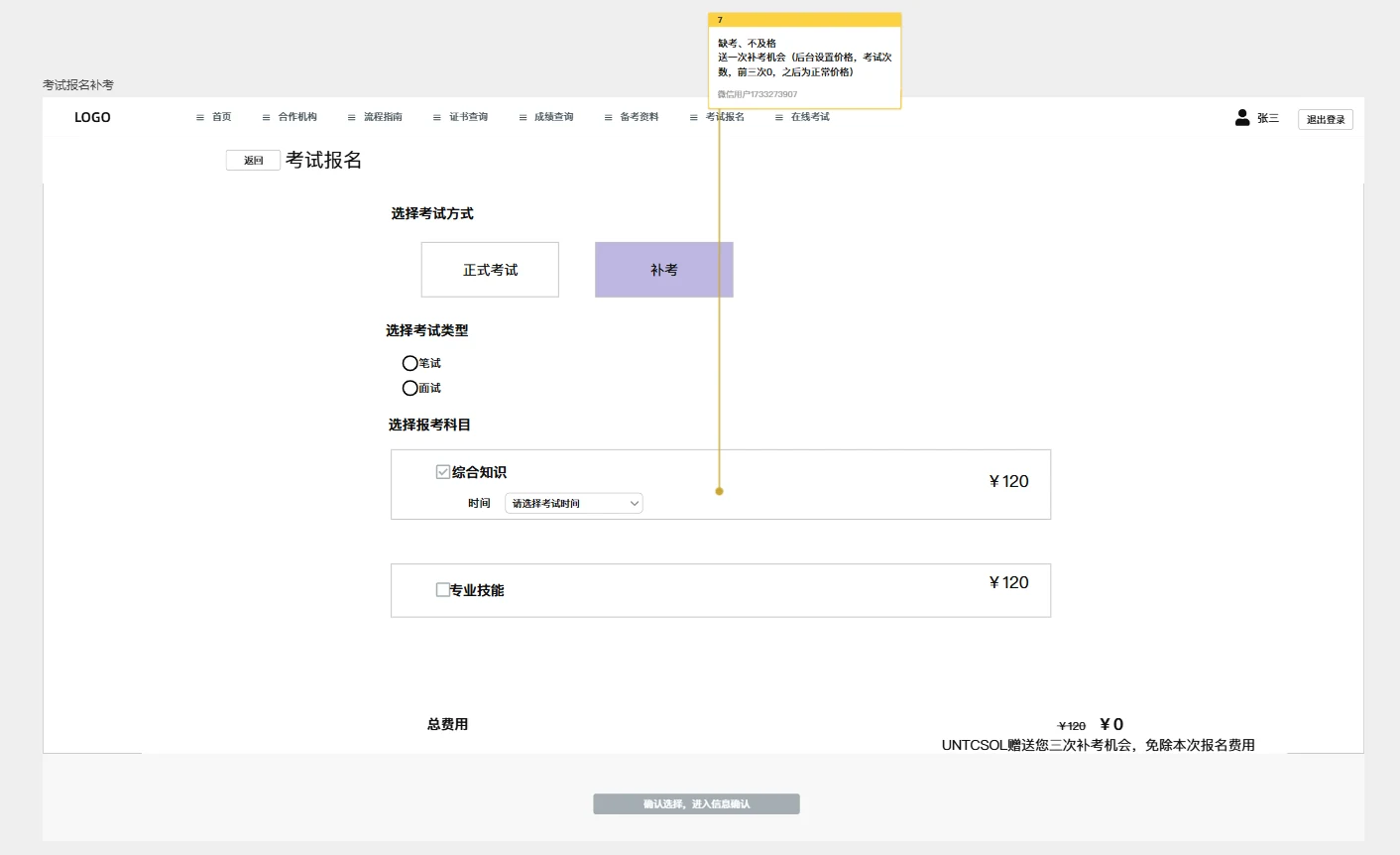Select the 笔试 radio option
1400x855 pixels.
pyautogui.click(x=409, y=363)
